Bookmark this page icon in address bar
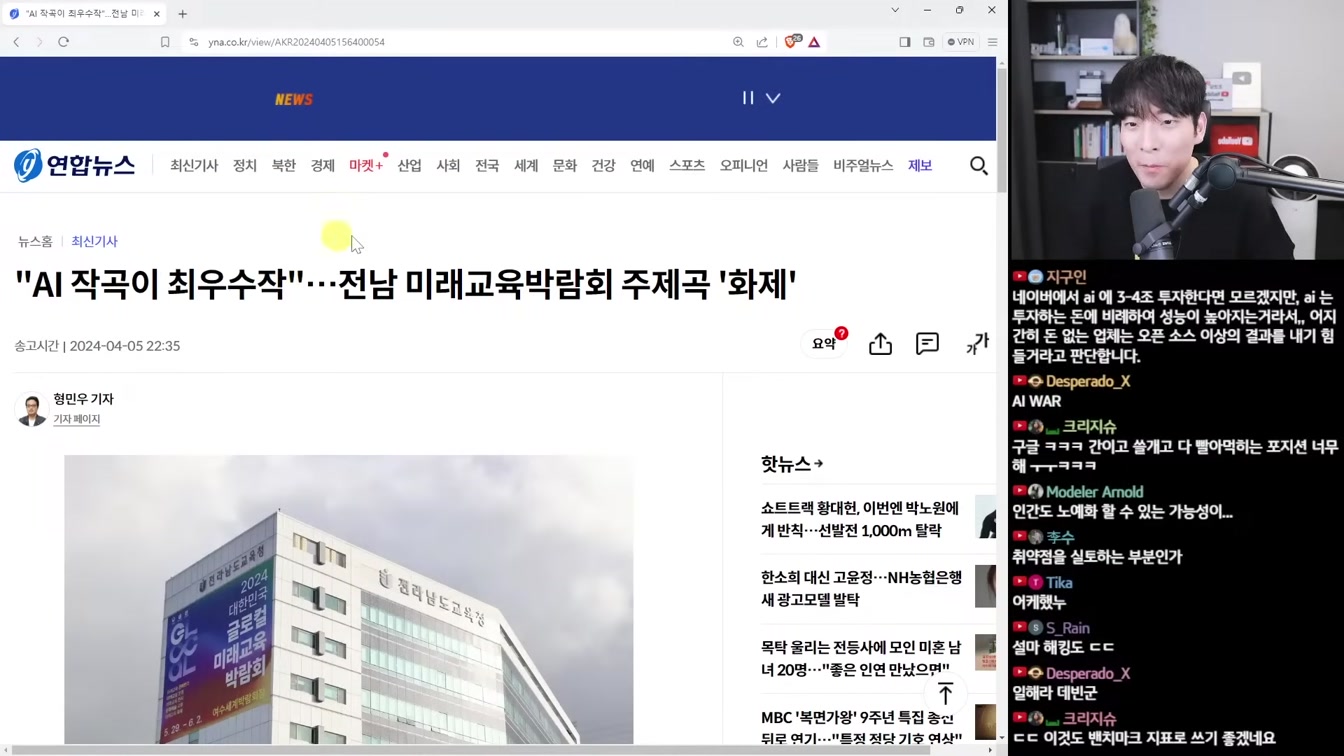This screenshot has height=756, width=1344. 165,42
